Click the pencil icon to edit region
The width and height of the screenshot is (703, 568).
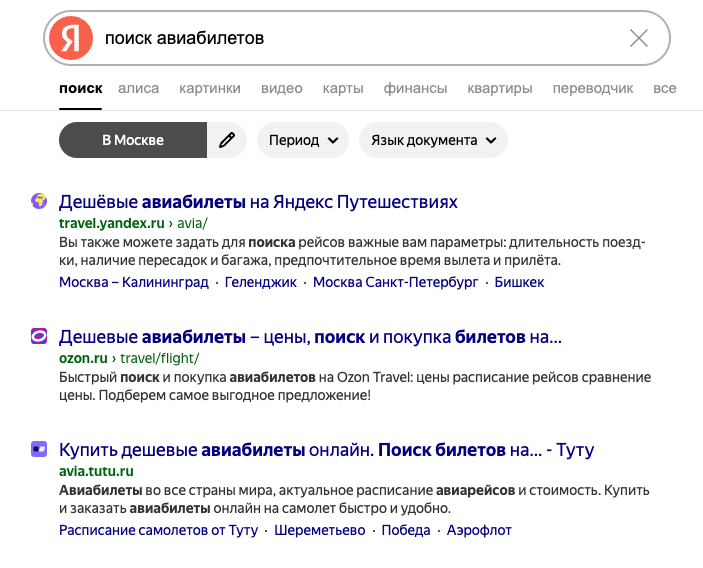click(227, 140)
